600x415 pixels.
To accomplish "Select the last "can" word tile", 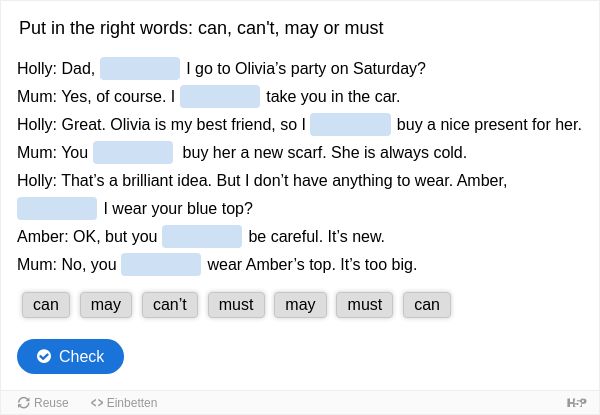I will coord(427,305).
